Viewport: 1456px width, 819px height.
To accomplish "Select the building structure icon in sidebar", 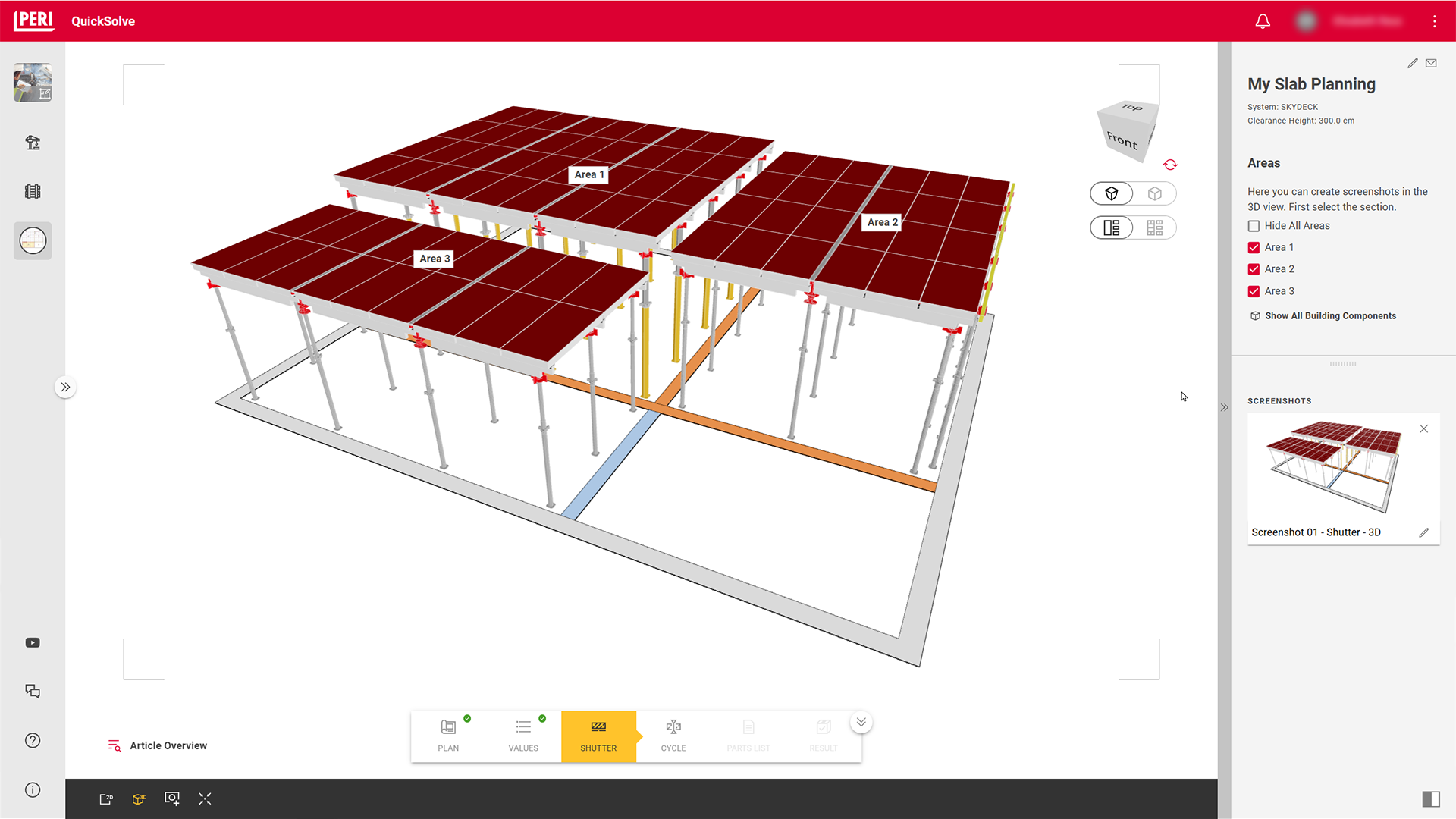I will click(33, 191).
